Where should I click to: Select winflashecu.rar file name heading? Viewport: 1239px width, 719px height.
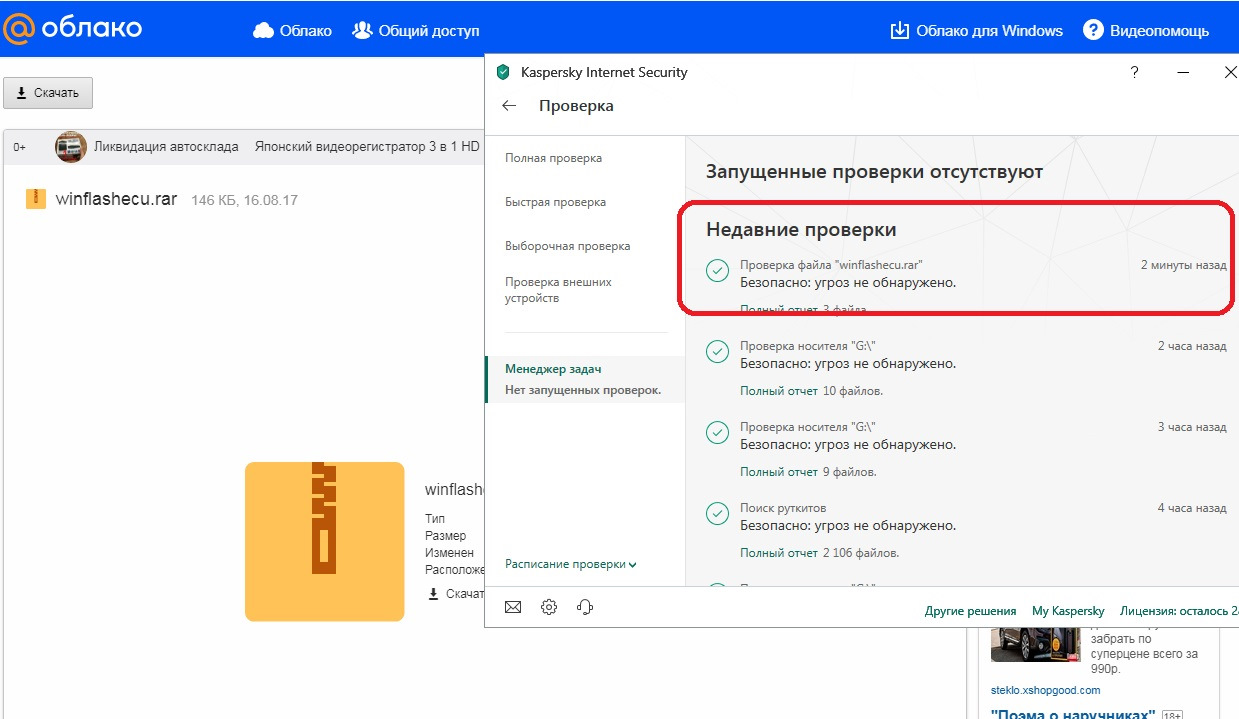[x=116, y=198]
